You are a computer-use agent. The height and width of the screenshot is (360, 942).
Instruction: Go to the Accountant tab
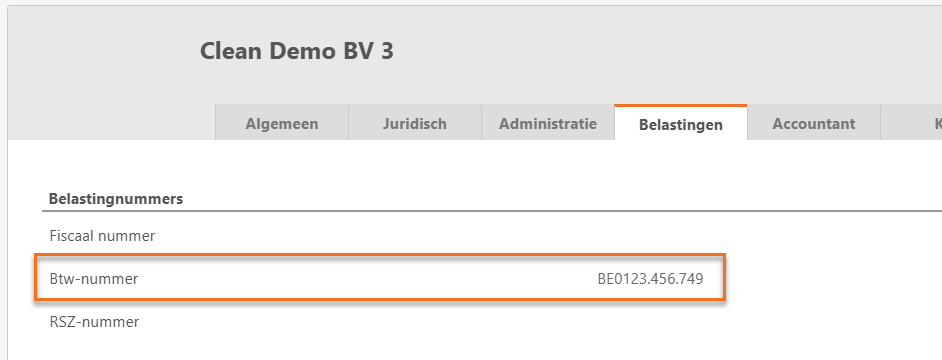tap(813, 124)
